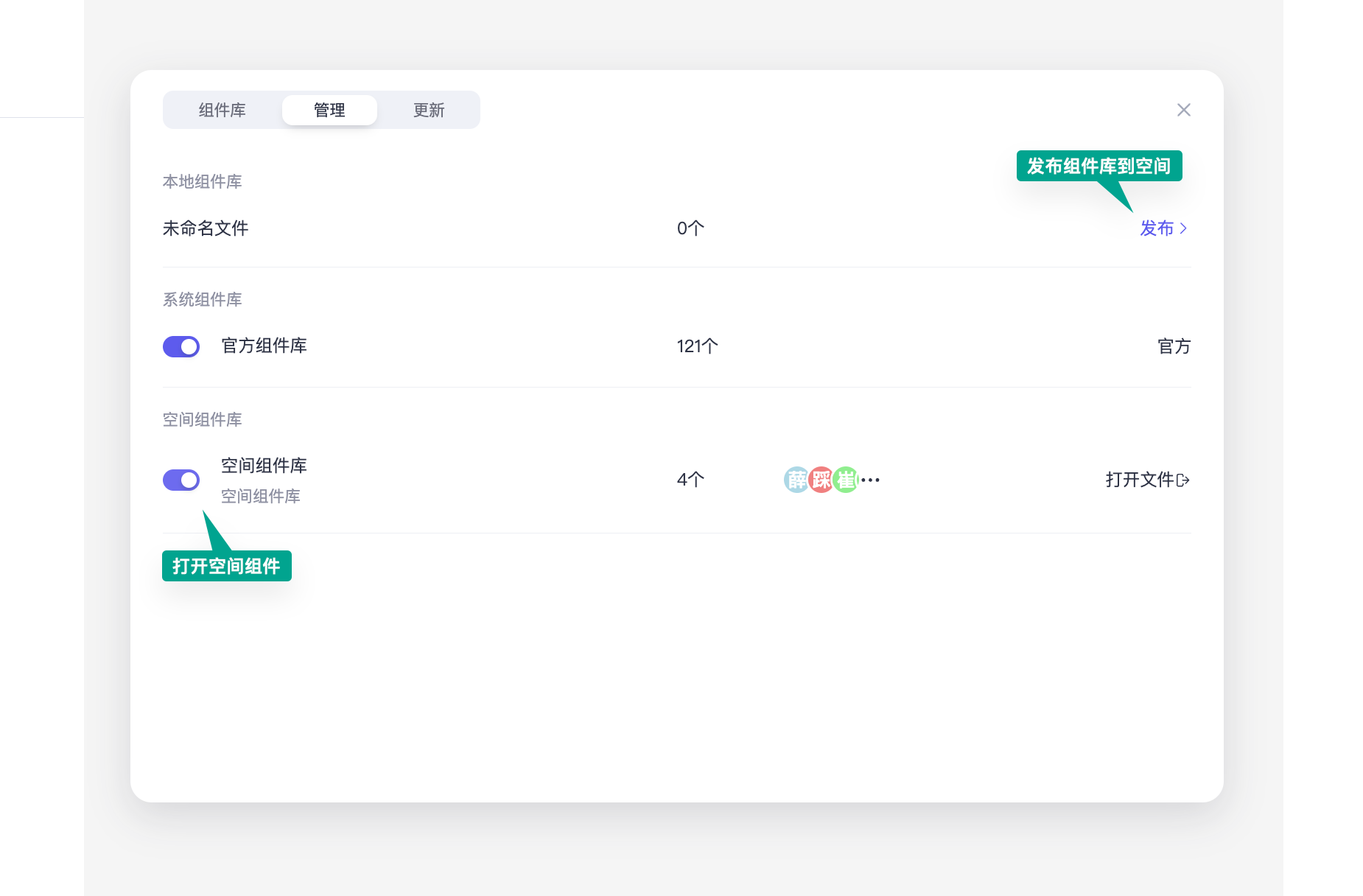Toggle the official library switch on again
Viewport: 1363px width, 896px height.
181,346
